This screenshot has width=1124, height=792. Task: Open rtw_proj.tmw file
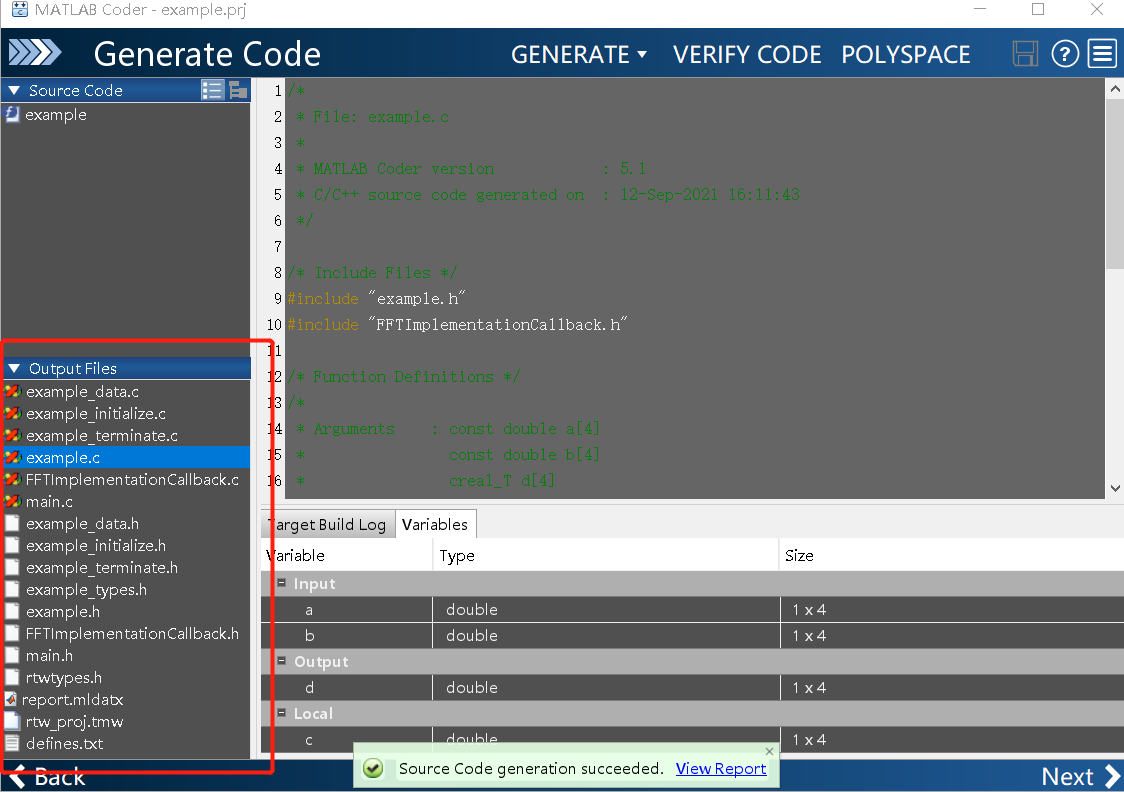pyautogui.click(x=74, y=722)
